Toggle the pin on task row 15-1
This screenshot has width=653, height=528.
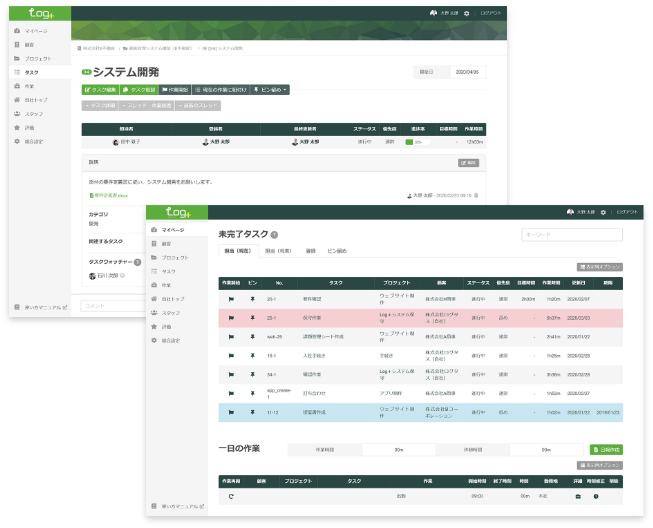(253, 355)
